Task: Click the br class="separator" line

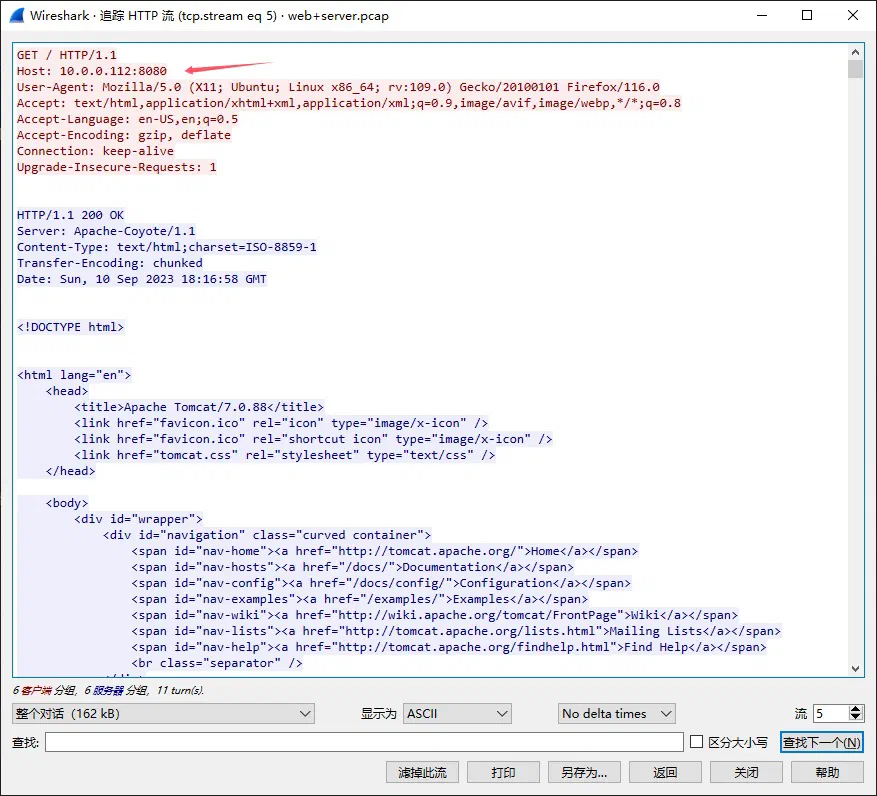Action: pos(217,663)
